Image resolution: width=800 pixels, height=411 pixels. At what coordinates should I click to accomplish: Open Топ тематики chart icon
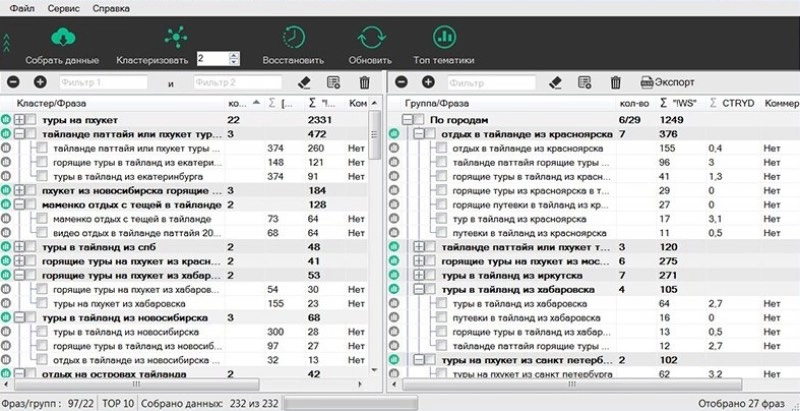(x=444, y=37)
